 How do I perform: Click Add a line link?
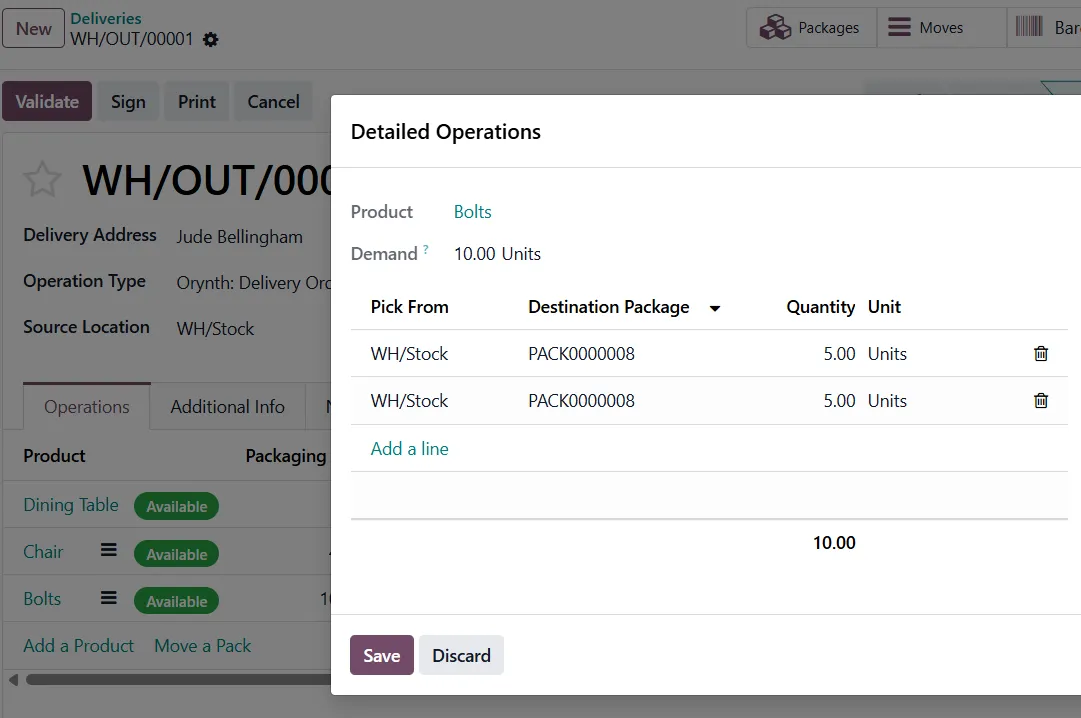410,449
